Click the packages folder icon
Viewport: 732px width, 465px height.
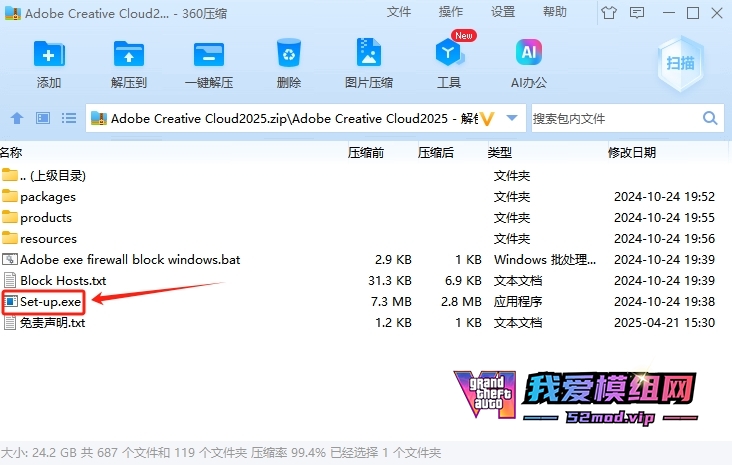click(x=10, y=196)
